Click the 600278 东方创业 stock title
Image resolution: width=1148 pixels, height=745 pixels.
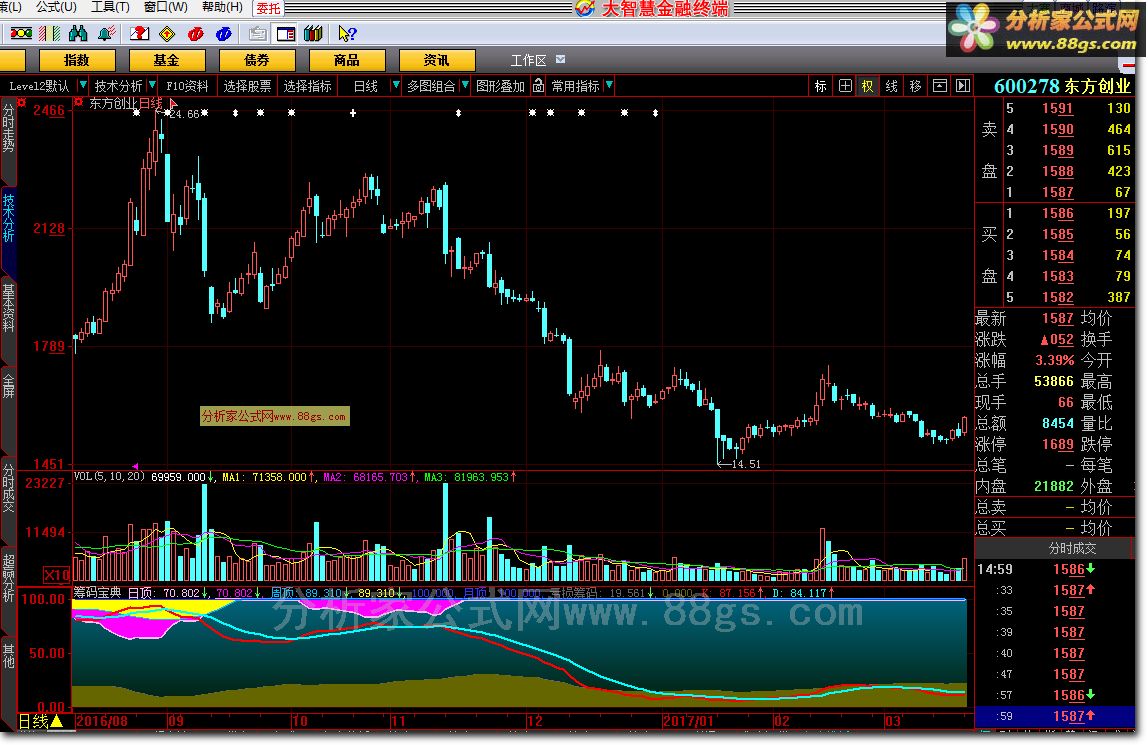tap(1062, 86)
